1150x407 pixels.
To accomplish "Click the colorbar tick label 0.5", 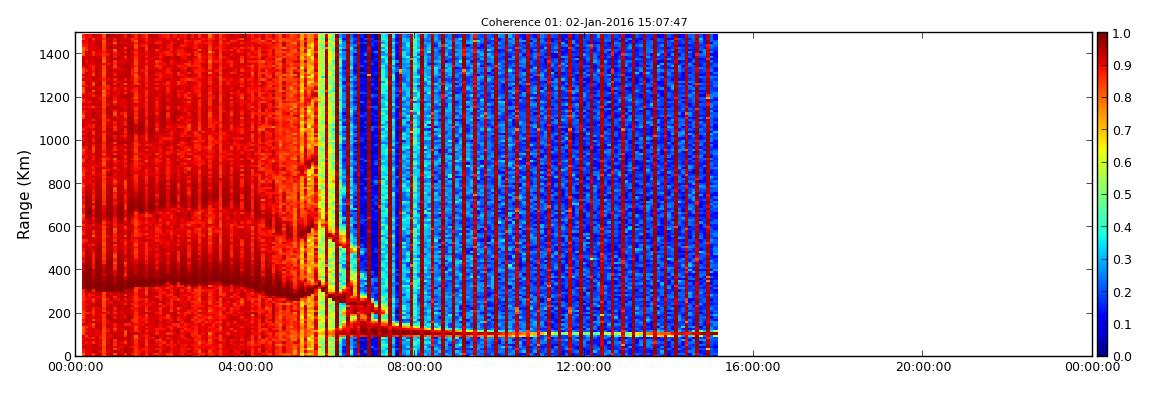I will 1123,195.
